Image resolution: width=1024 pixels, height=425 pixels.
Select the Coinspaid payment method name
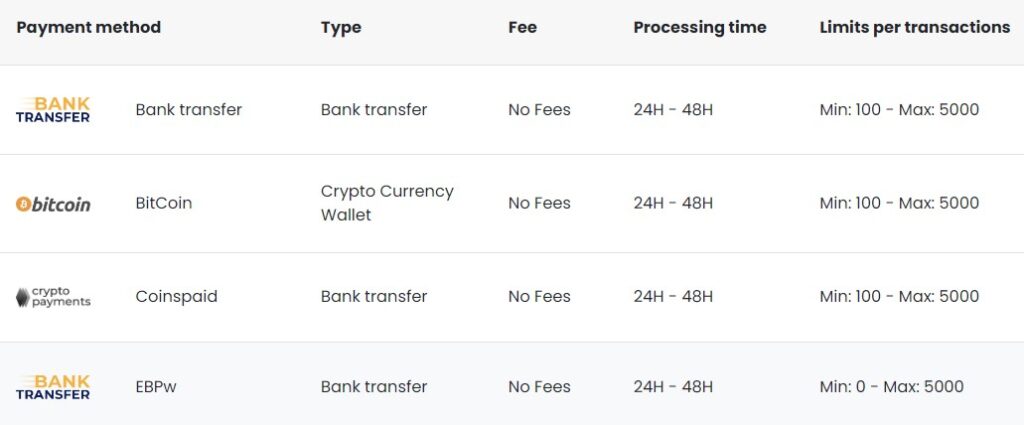coord(176,297)
